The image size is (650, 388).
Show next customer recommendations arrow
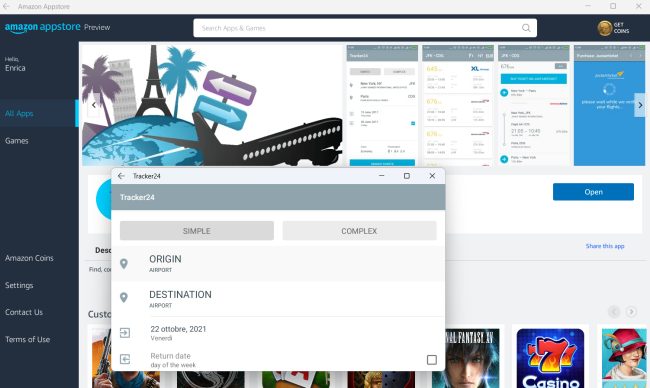pos(631,311)
